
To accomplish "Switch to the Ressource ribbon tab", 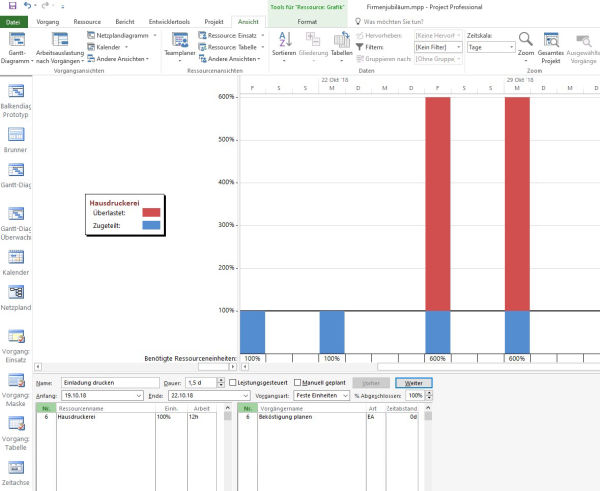I will tap(87, 20).
